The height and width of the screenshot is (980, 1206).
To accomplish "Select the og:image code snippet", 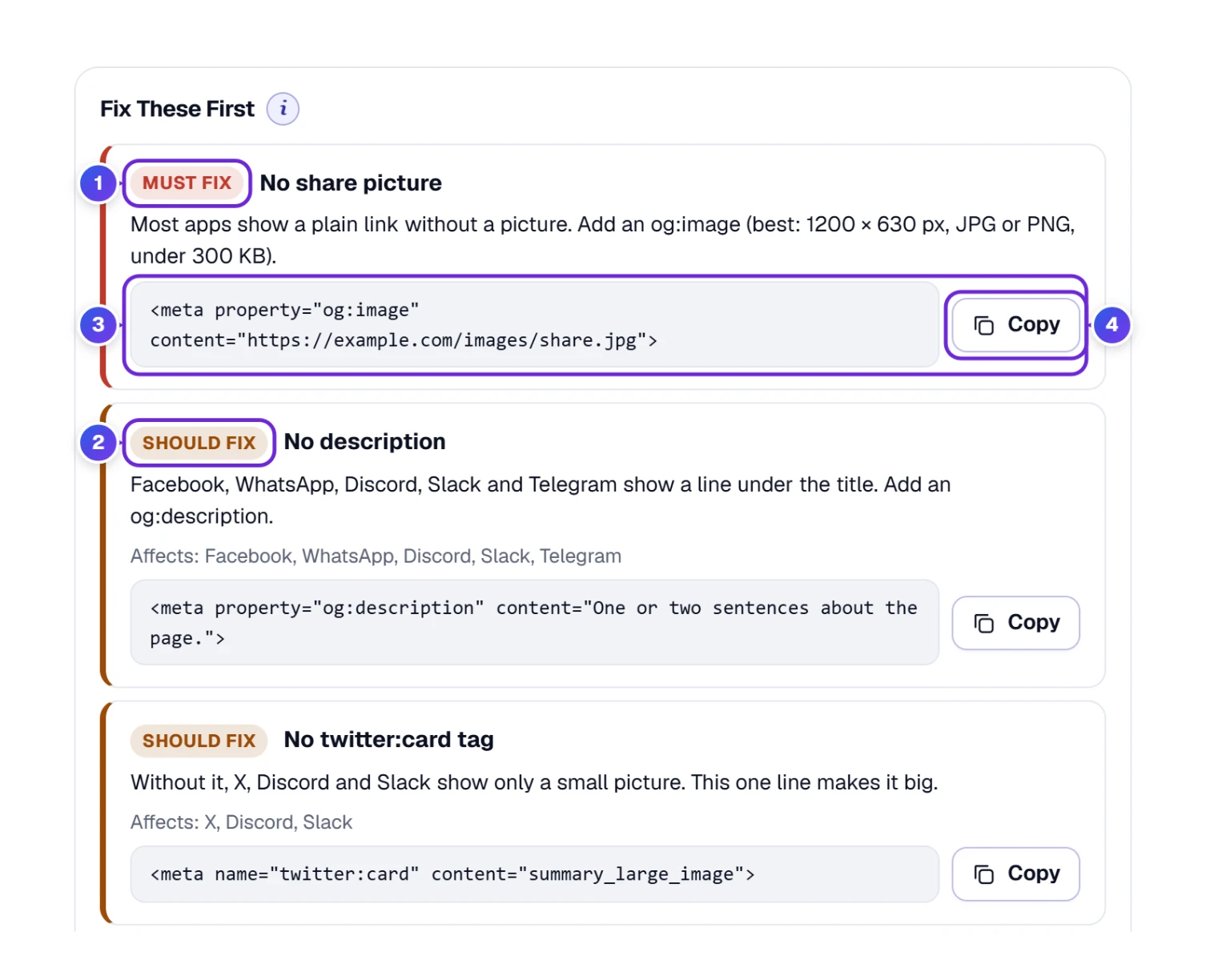I will (534, 325).
